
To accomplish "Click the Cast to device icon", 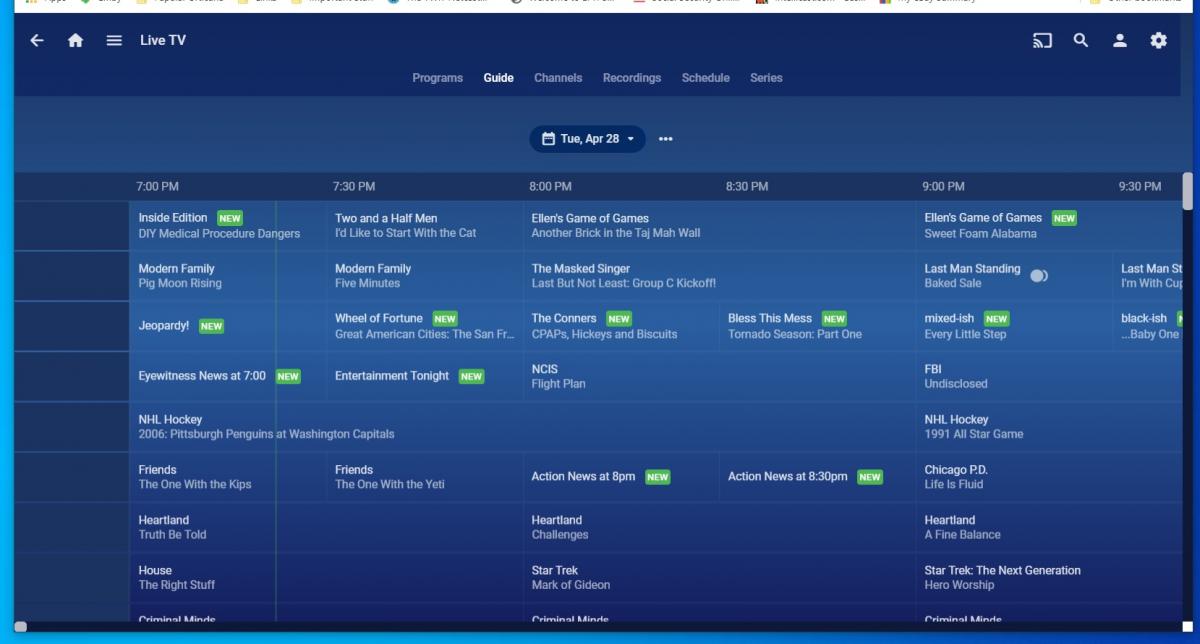I will 1043,40.
